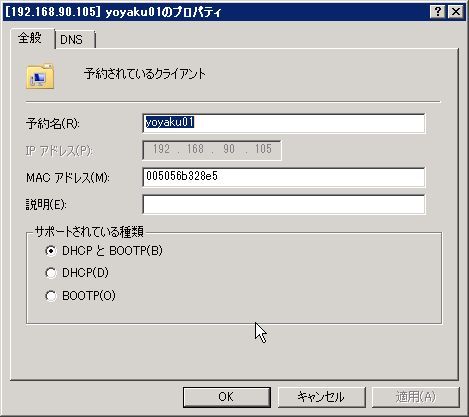Open the 全般 tab
This screenshot has height=417, width=469.
[32, 38]
